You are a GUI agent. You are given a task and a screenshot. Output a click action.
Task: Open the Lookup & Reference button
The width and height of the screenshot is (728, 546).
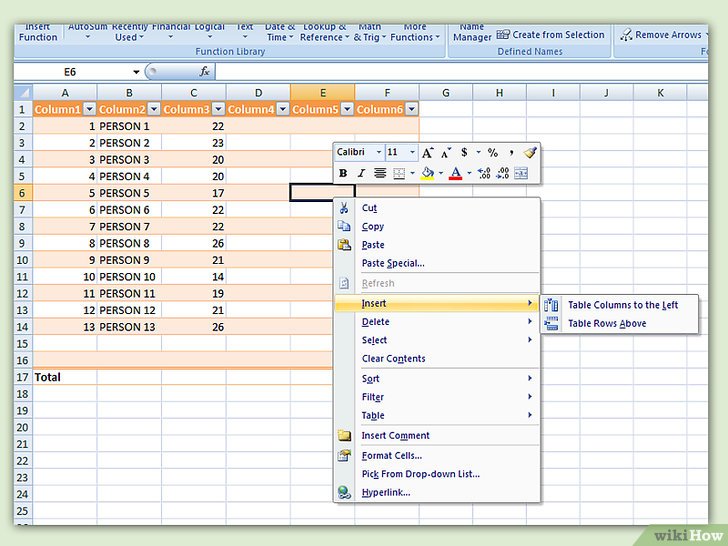325,32
